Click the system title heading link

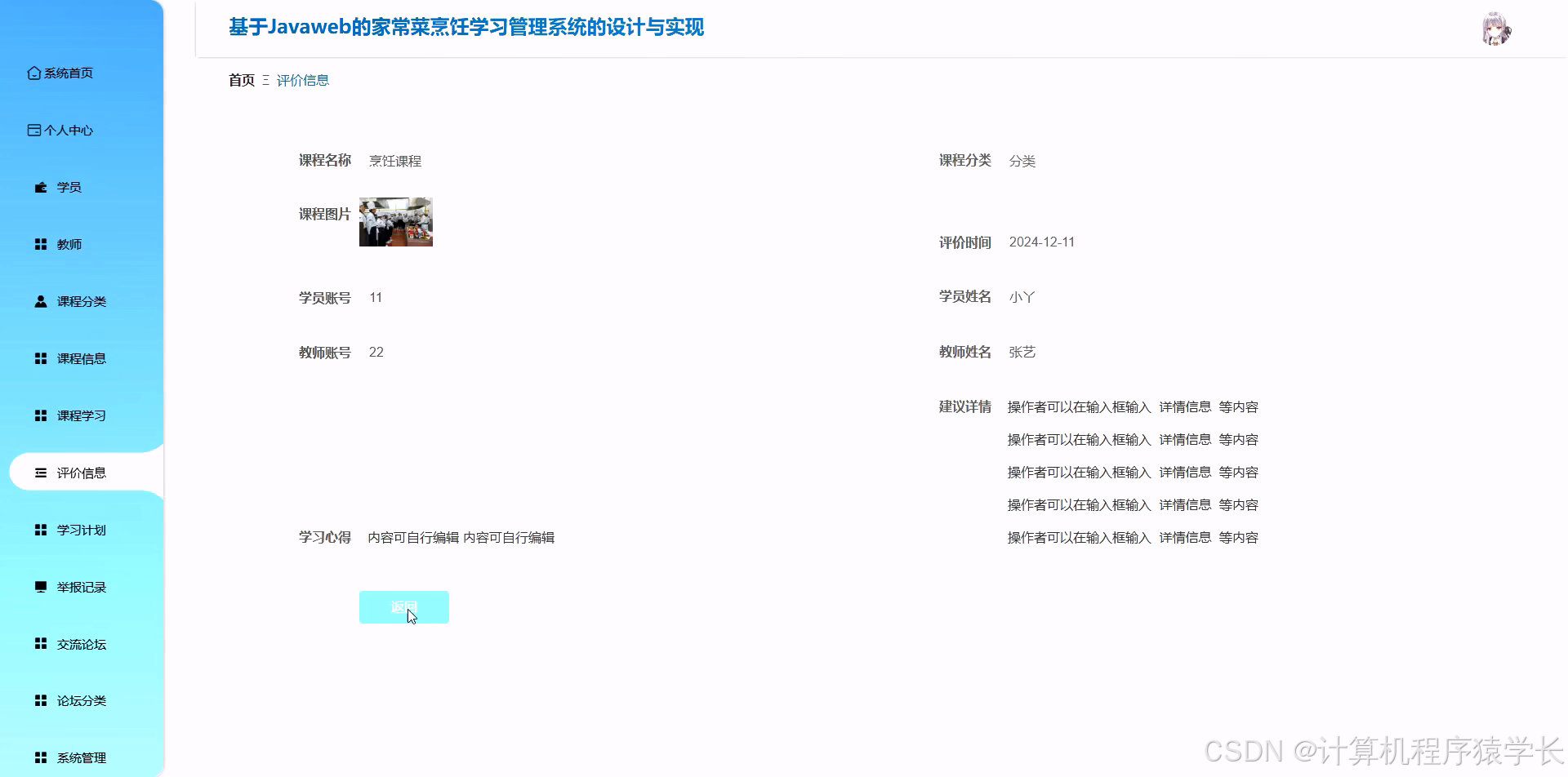(x=466, y=27)
